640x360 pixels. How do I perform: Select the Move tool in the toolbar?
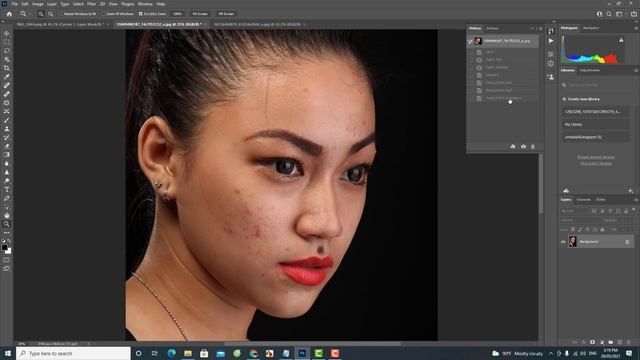[7, 33]
